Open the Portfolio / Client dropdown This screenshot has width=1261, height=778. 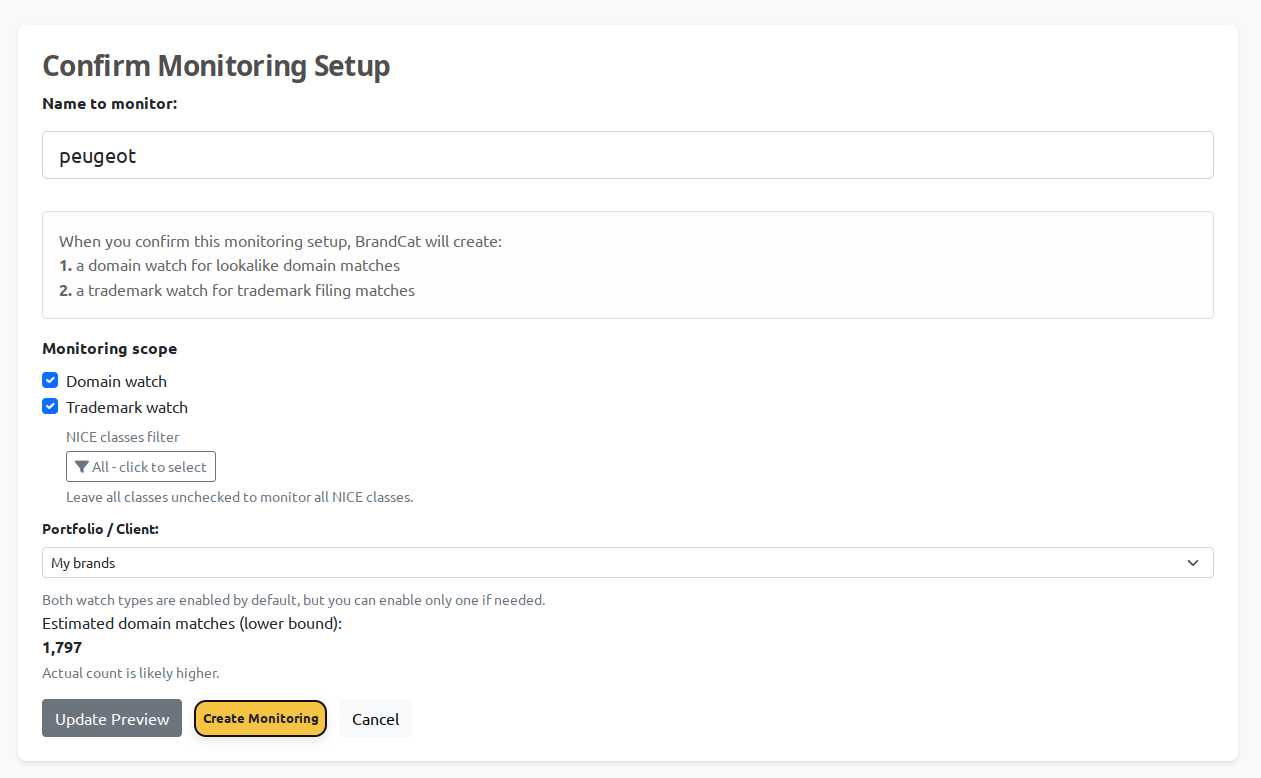tap(628, 562)
